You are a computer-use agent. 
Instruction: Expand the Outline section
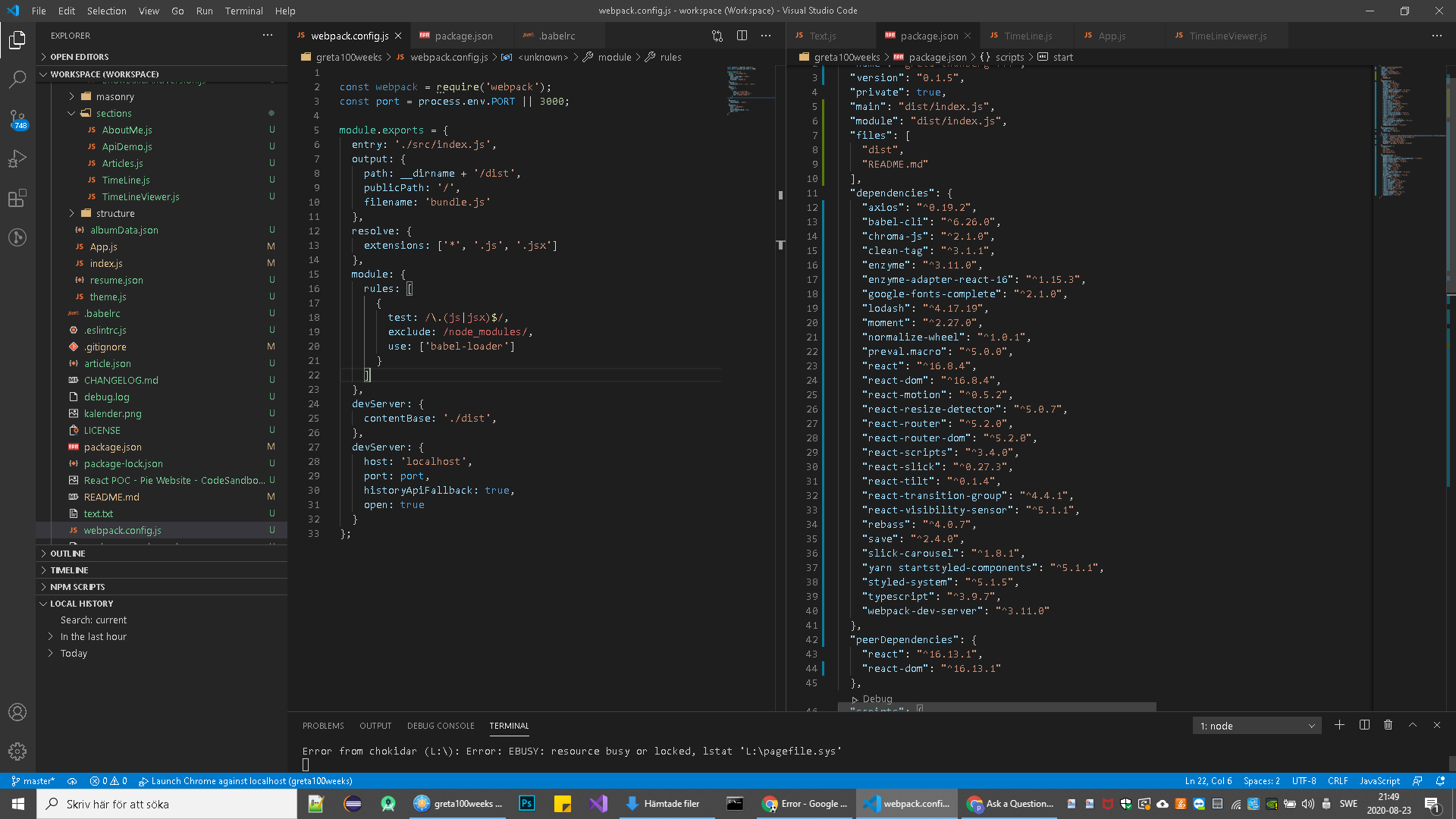coord(67,554)
